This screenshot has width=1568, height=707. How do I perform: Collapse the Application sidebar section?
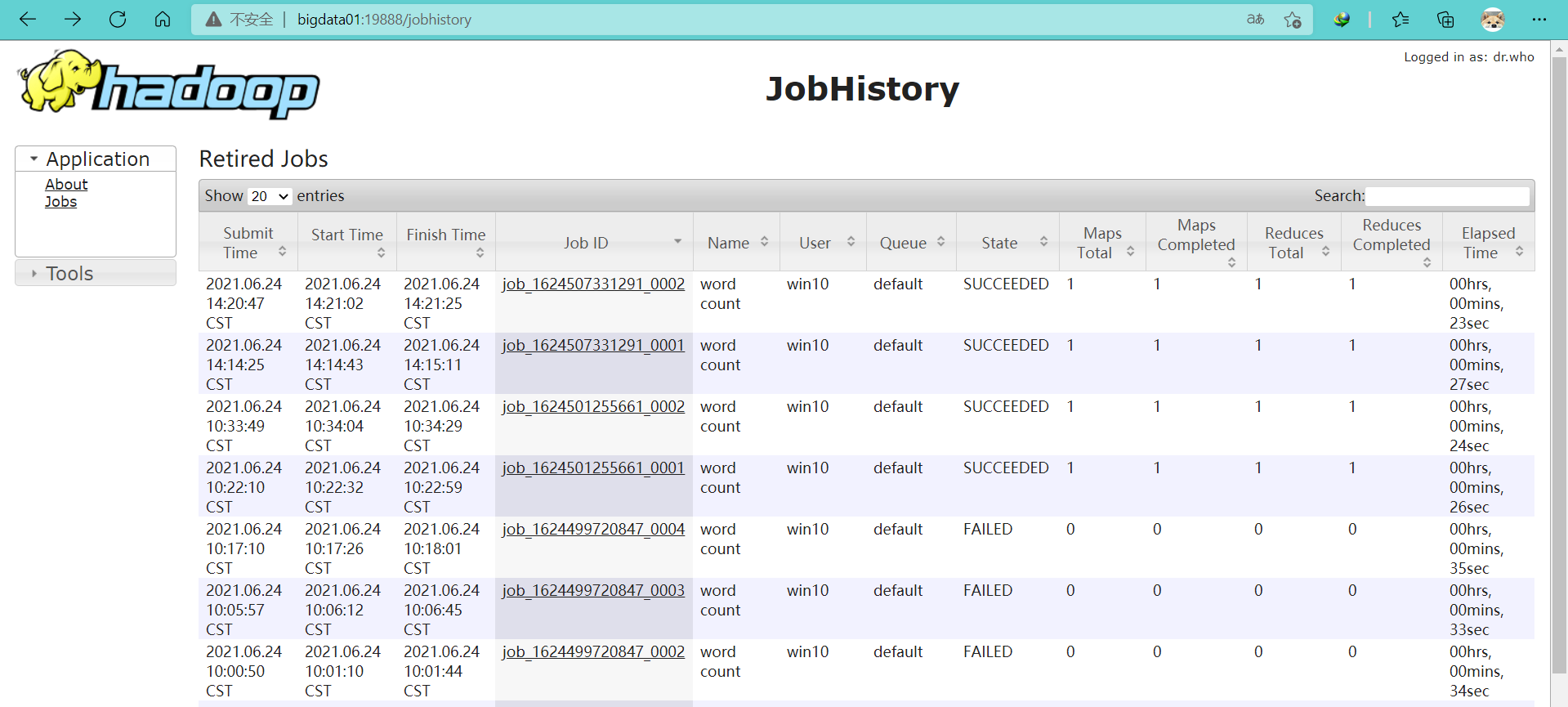tap(96, 159)
